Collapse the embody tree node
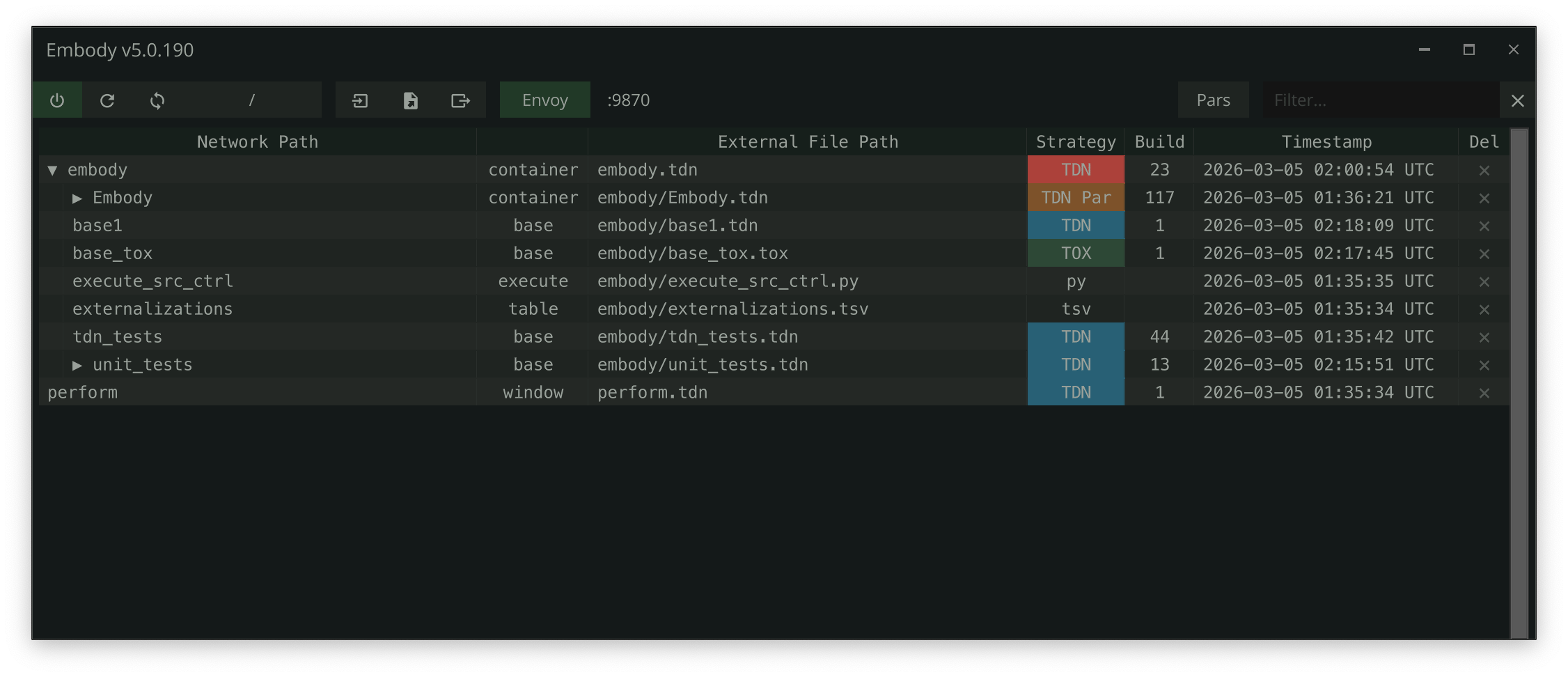 [52, 170]
